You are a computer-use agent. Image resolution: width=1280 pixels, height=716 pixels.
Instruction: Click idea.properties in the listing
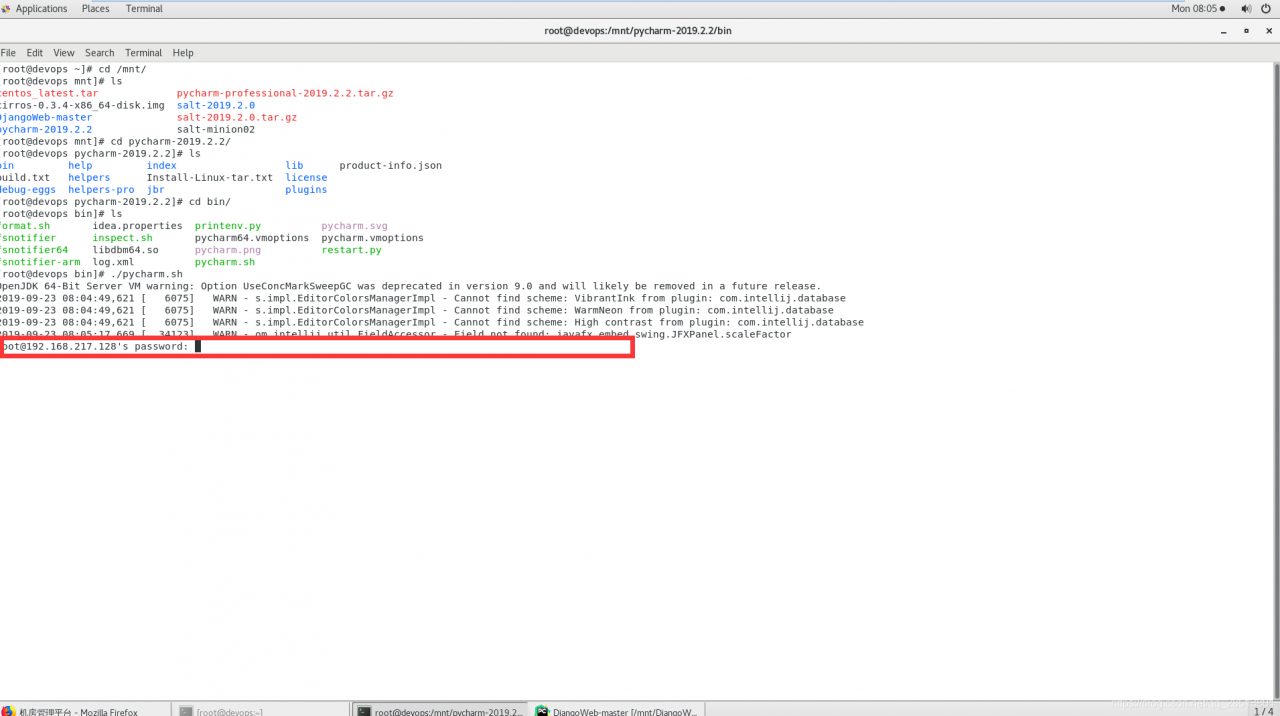[x=138, y=226]
